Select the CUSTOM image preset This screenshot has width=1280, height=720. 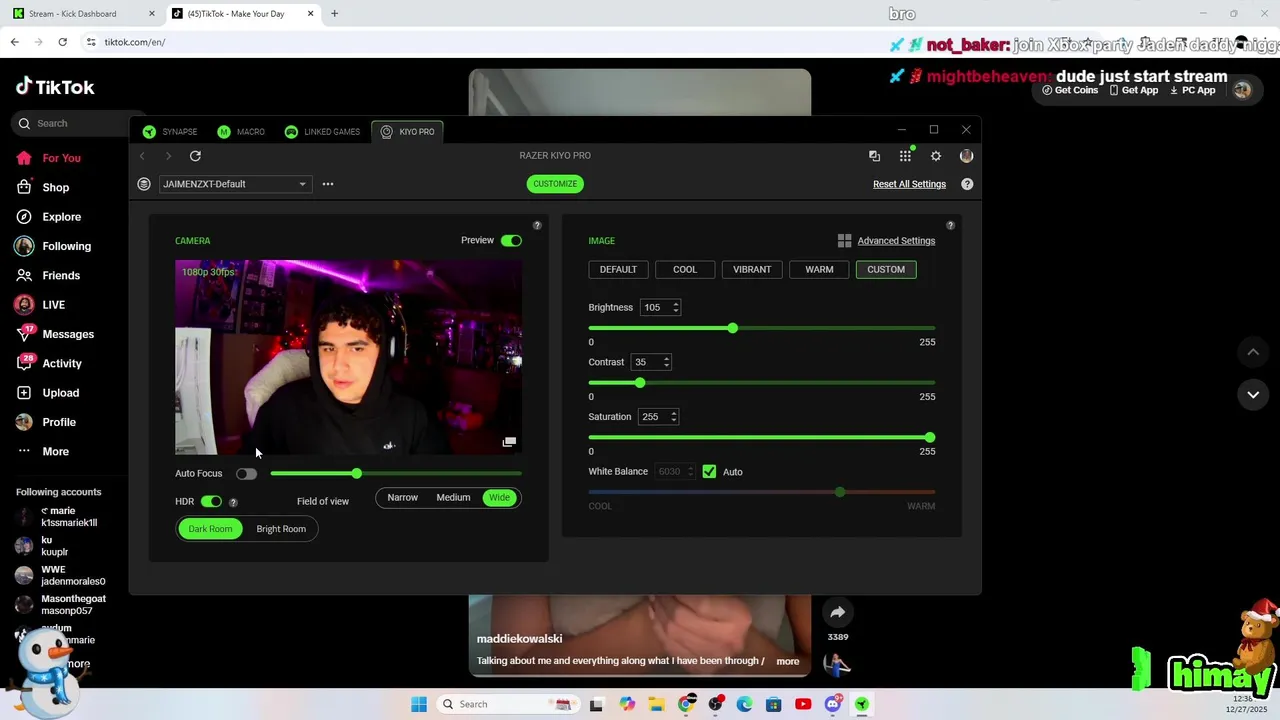(886, 270)
